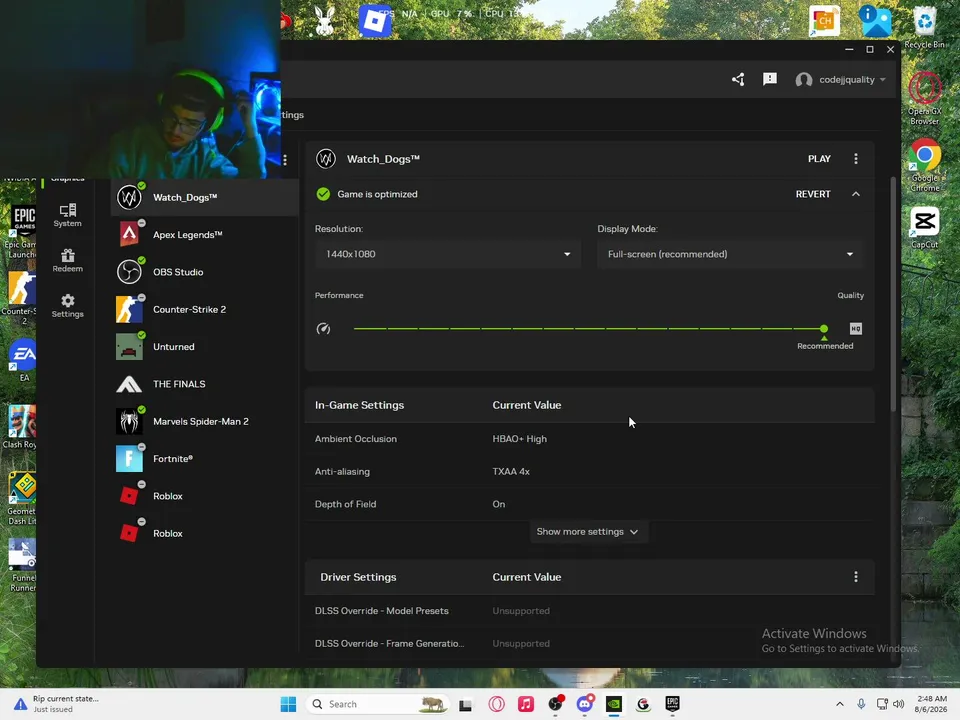960x720 pixels.
Task: Click PLAY for Watch_Dogs
Action: point(819,159)
